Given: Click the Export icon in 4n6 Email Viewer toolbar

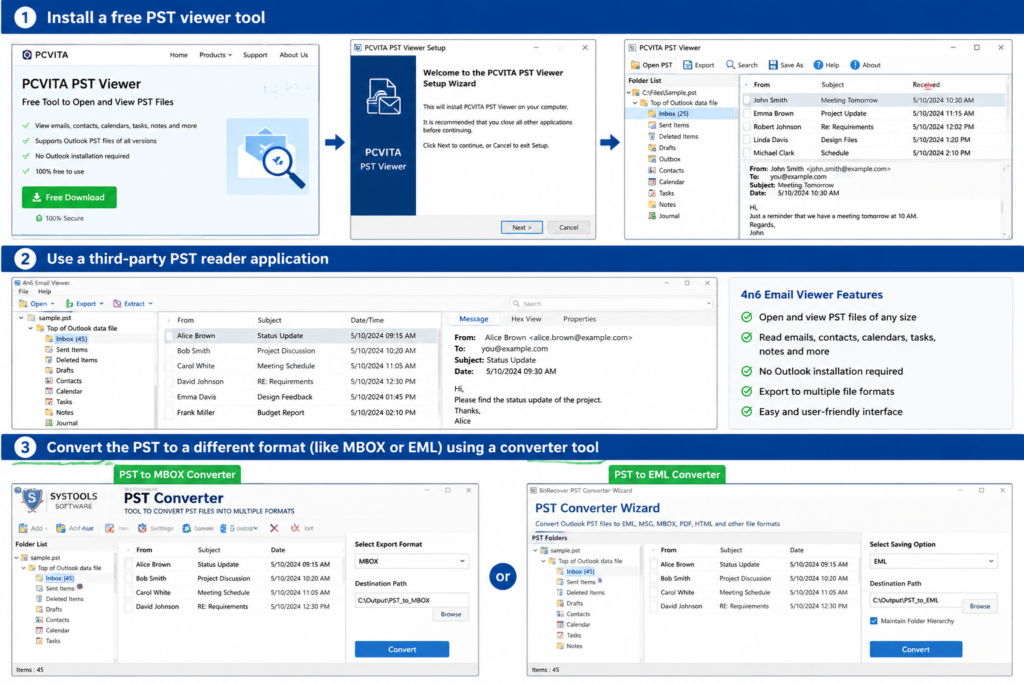Looking at the screenshot, I should (69, 304).
